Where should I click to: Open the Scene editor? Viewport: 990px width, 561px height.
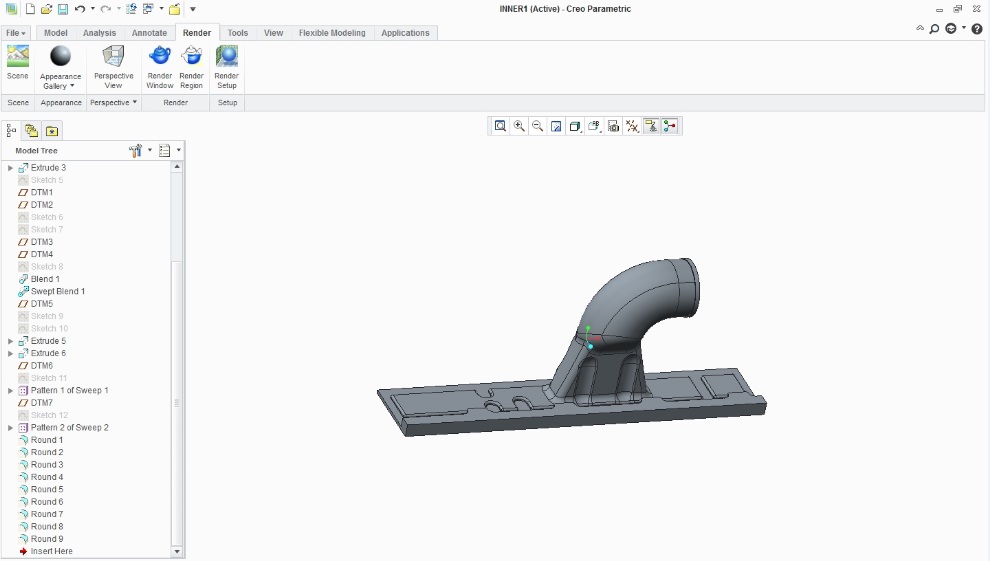(18, 63)
